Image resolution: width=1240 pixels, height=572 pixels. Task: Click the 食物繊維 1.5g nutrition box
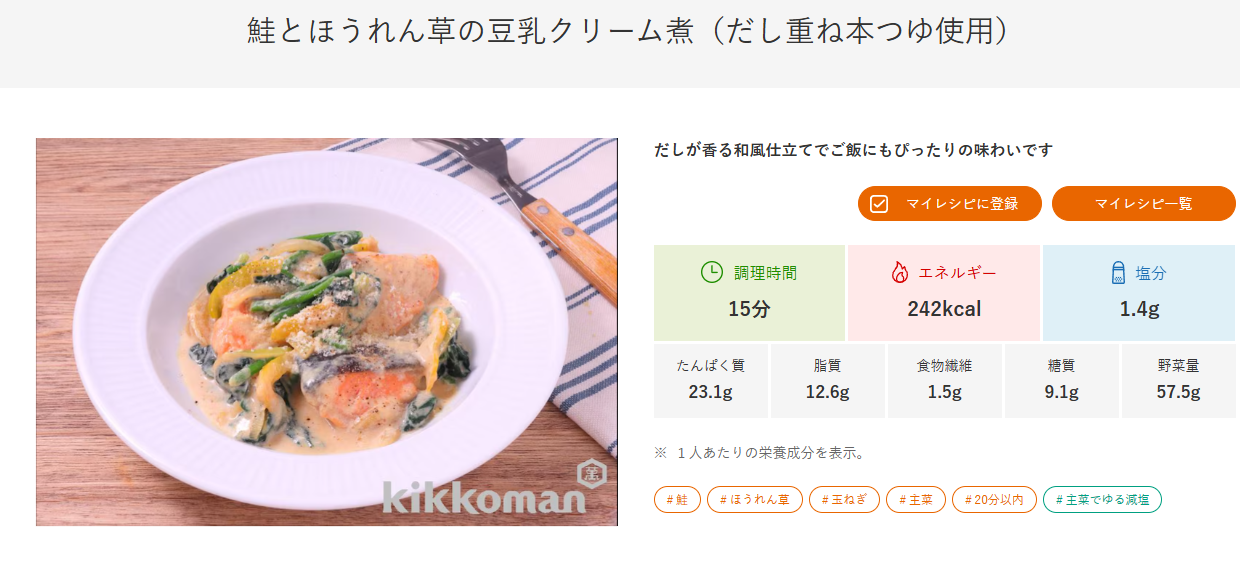[x=944, y=380]
